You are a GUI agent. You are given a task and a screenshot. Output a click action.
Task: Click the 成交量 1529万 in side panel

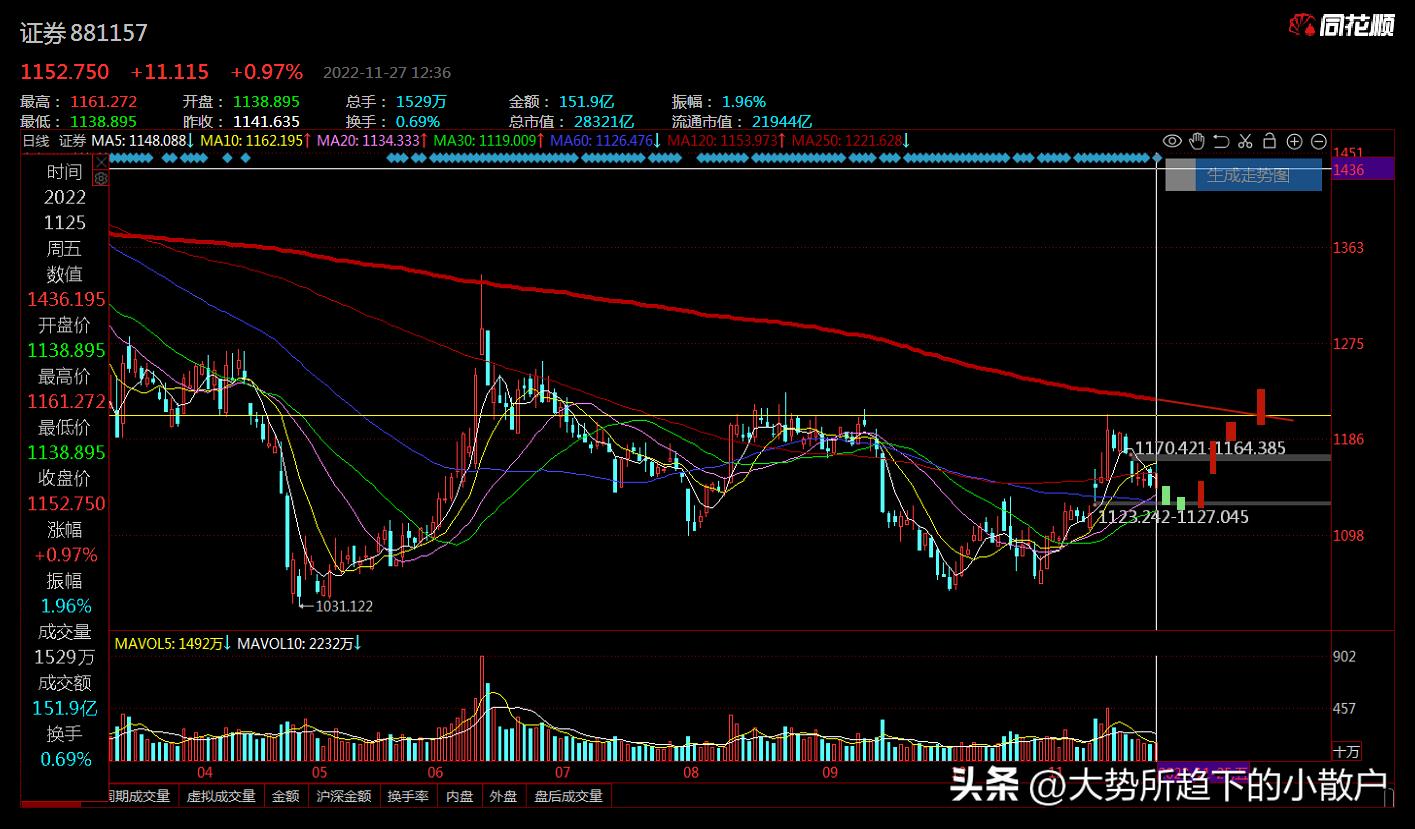coord(65,657)
